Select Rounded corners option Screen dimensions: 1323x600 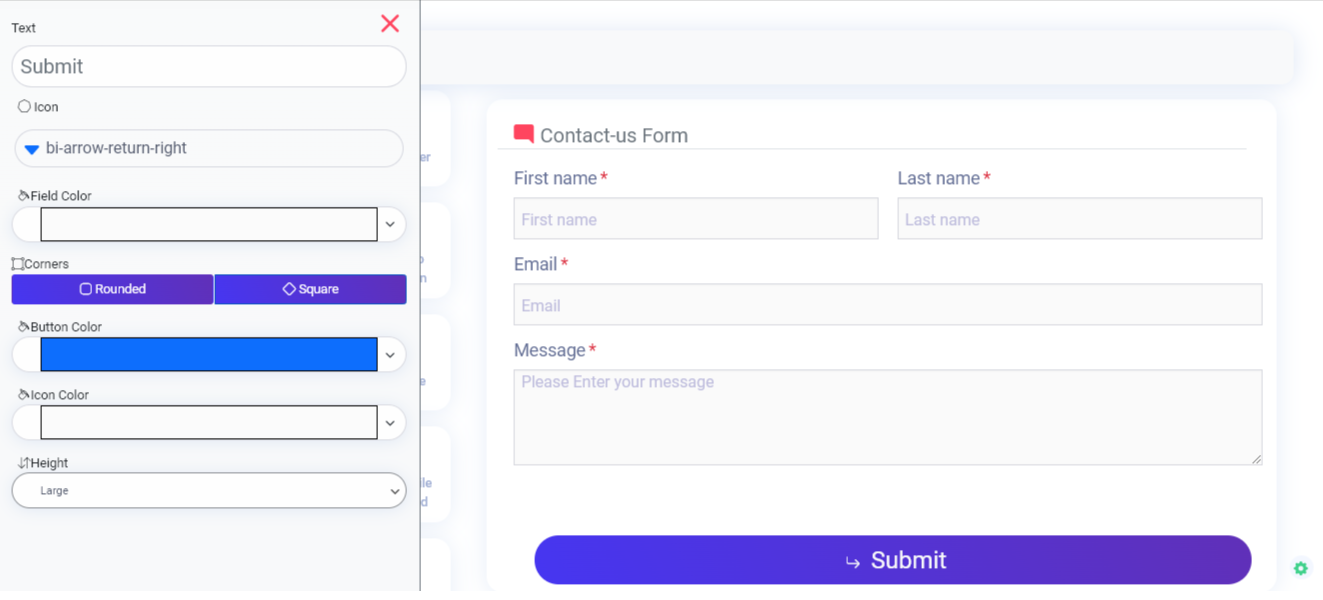(x=113, y=289)
